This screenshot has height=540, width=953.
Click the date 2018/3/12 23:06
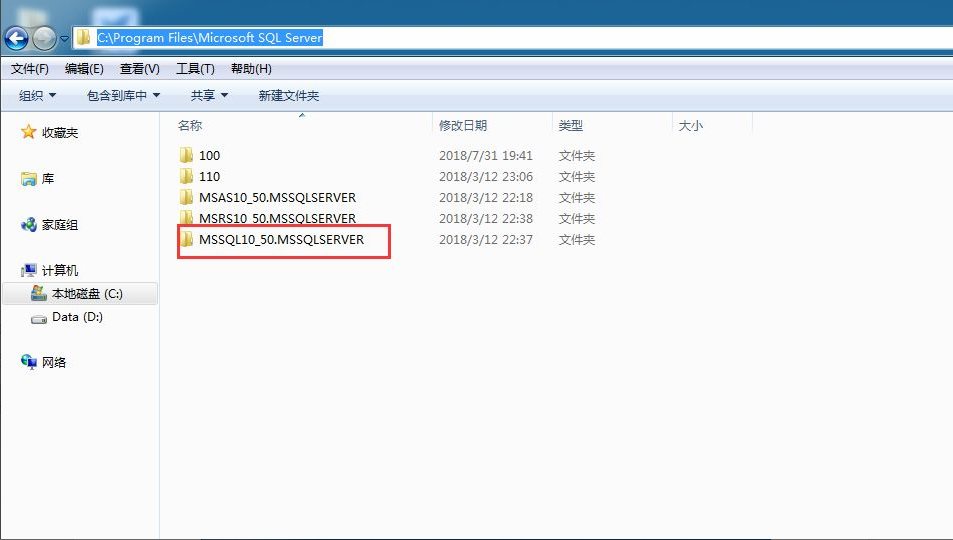pos(486,176)
